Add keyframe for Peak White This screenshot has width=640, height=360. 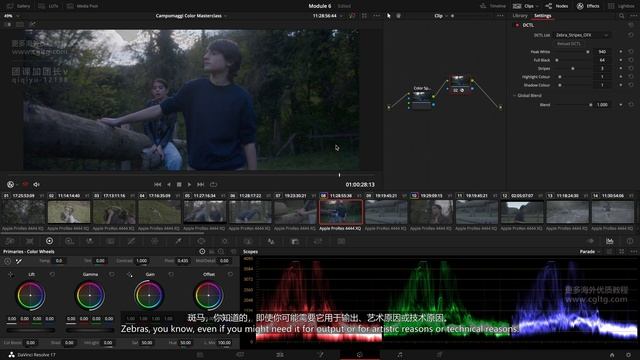tap(621, 52)
